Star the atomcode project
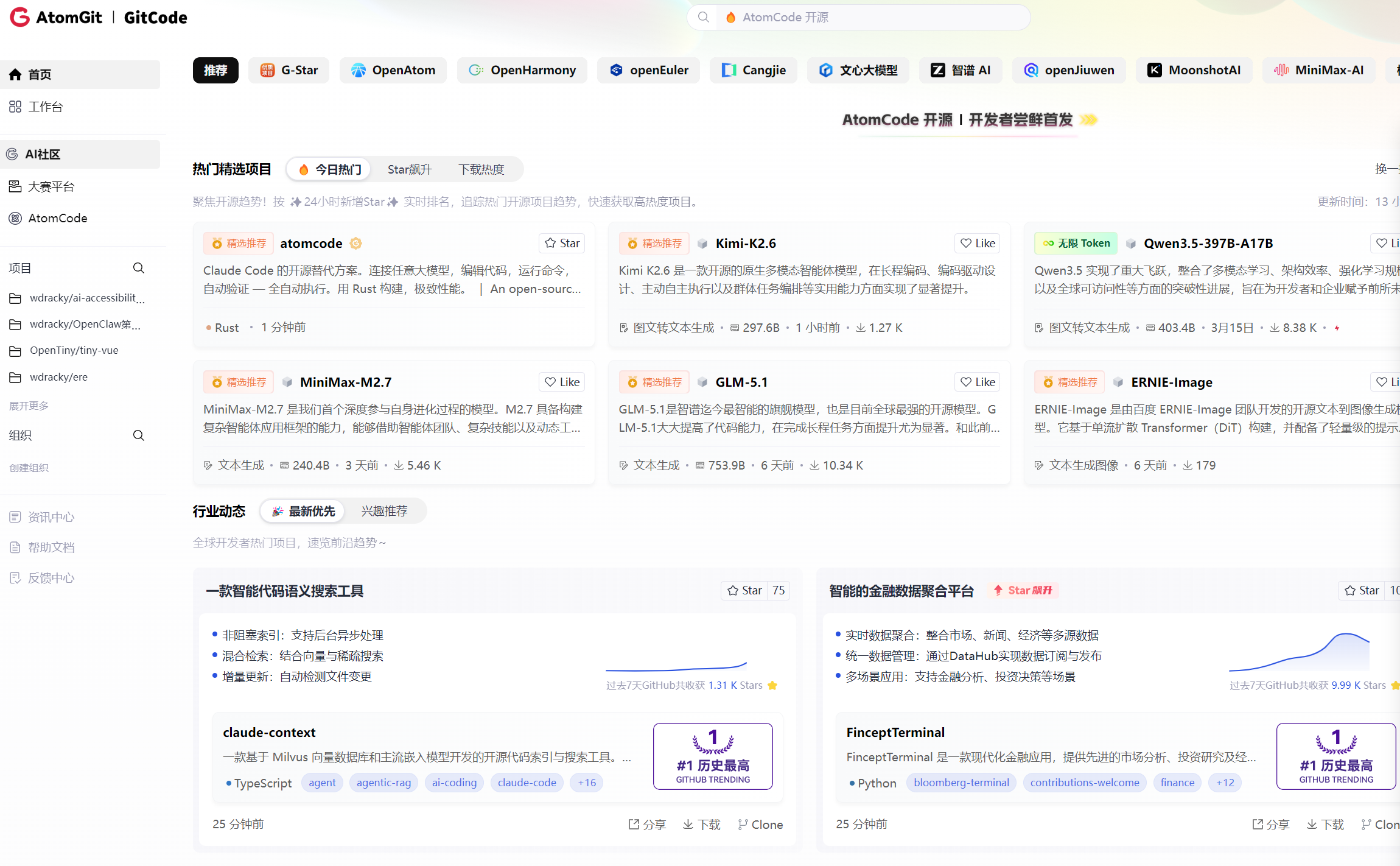 [562, 243]
